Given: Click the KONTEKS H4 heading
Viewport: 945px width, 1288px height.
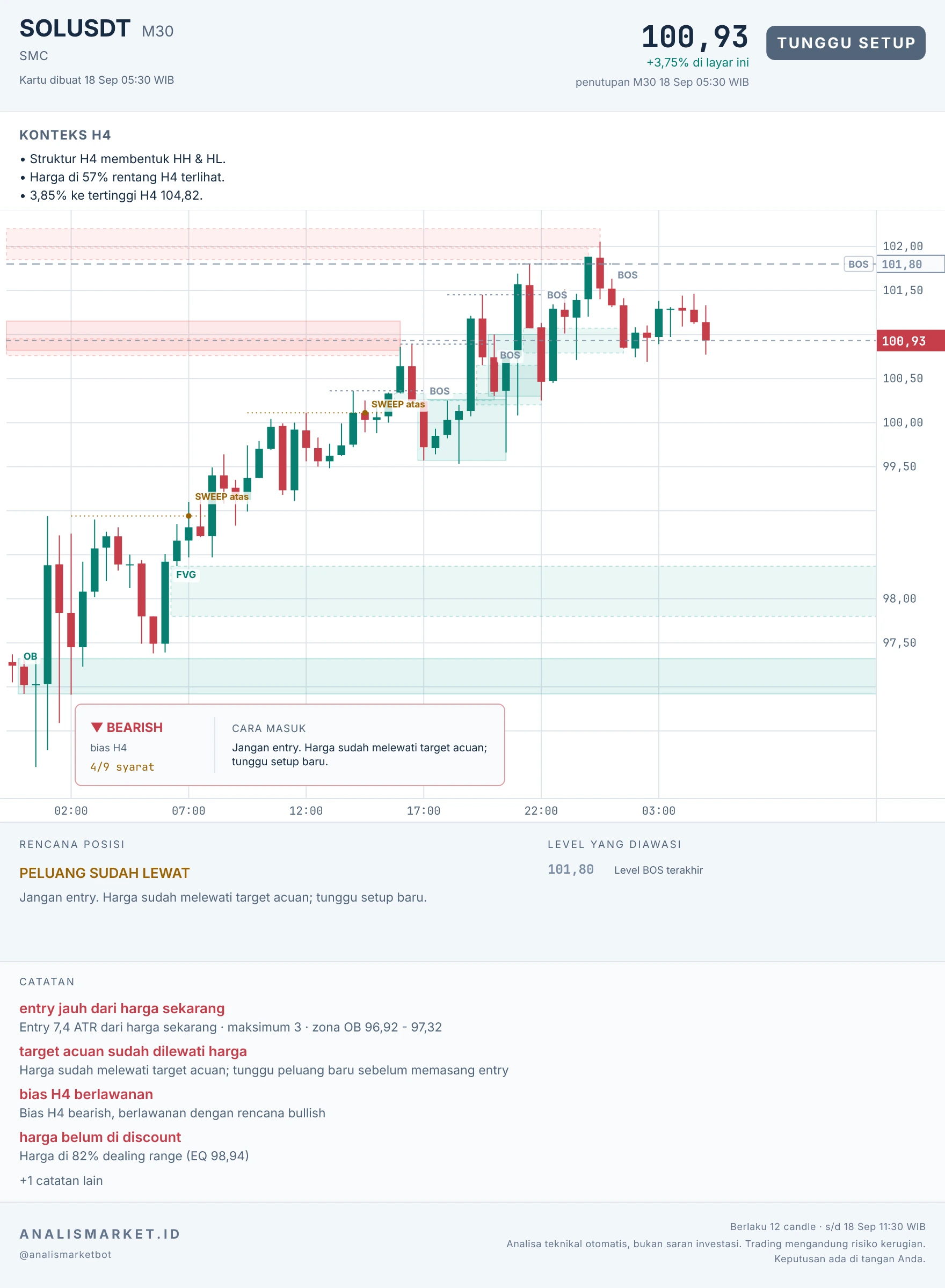Looking at the screenshot, I should (x=65, y=135).
